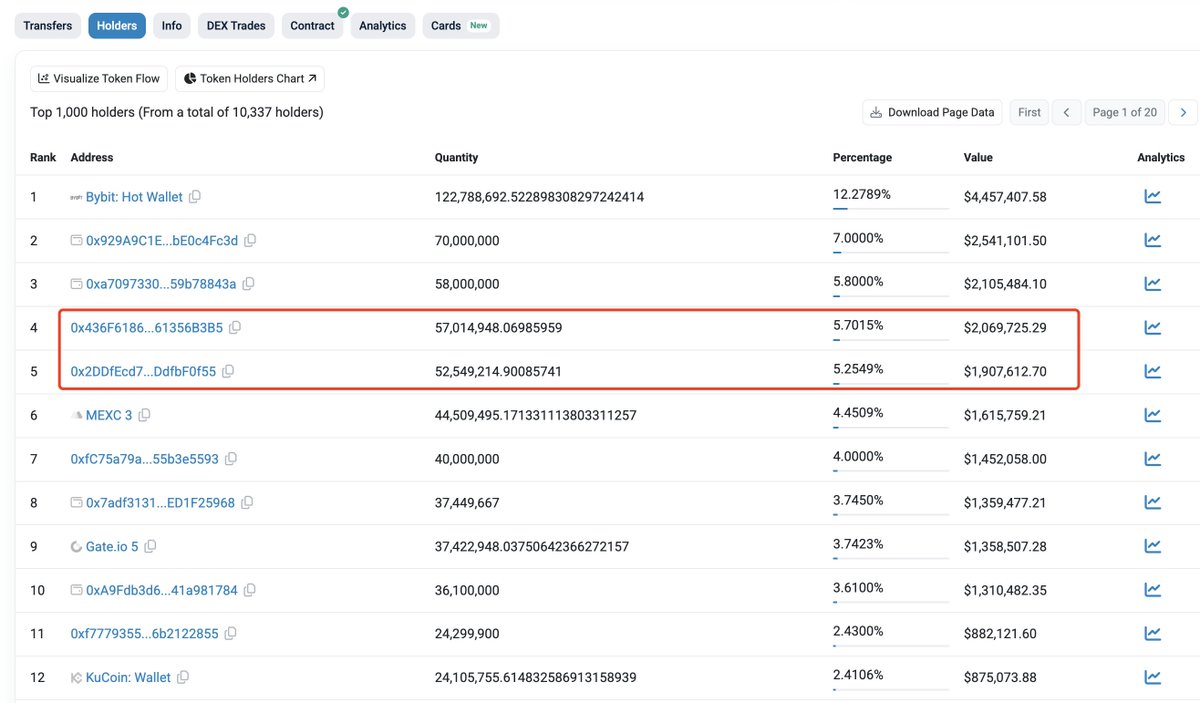The image size is (1200, 703).
Task: Open the MEXC 3 address link
Action: tap(109, 415)
